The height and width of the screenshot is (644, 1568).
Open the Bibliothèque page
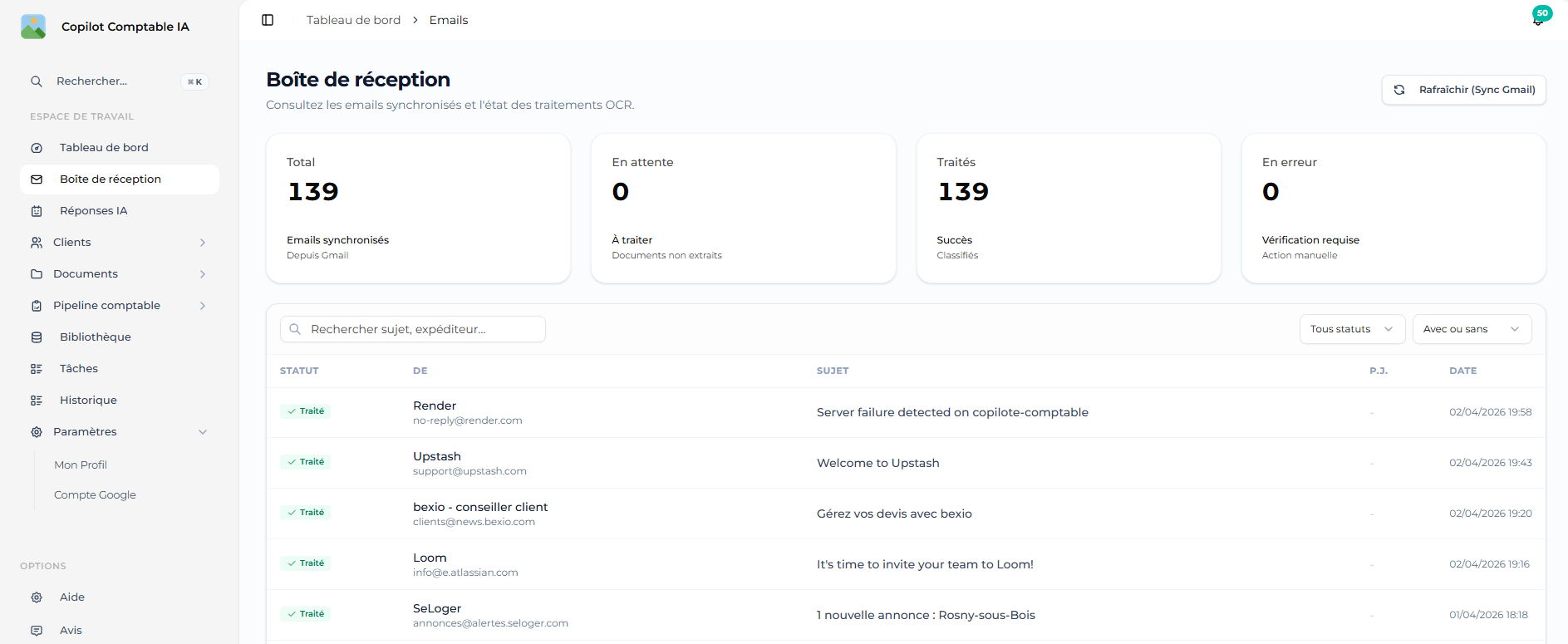coord(120,337)
